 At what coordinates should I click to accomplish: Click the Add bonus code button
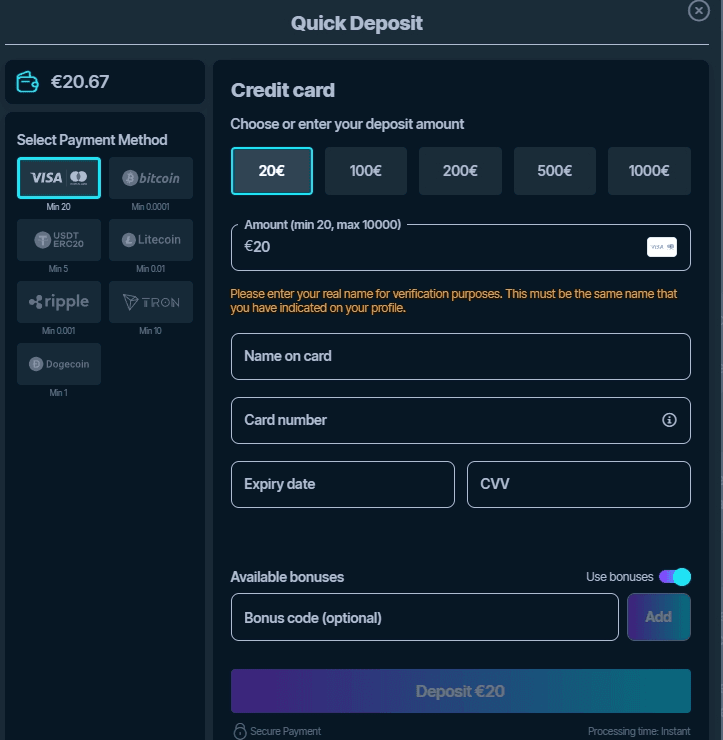coord(659,617)
